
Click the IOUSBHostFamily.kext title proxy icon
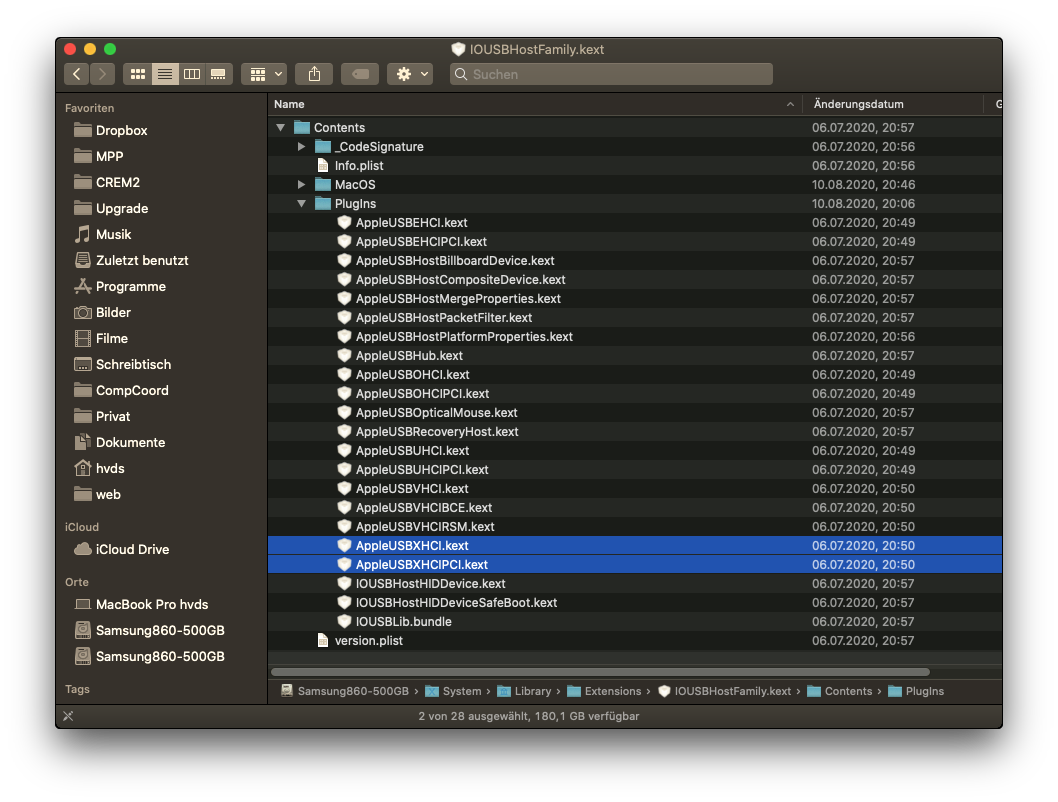coord(458,49)
